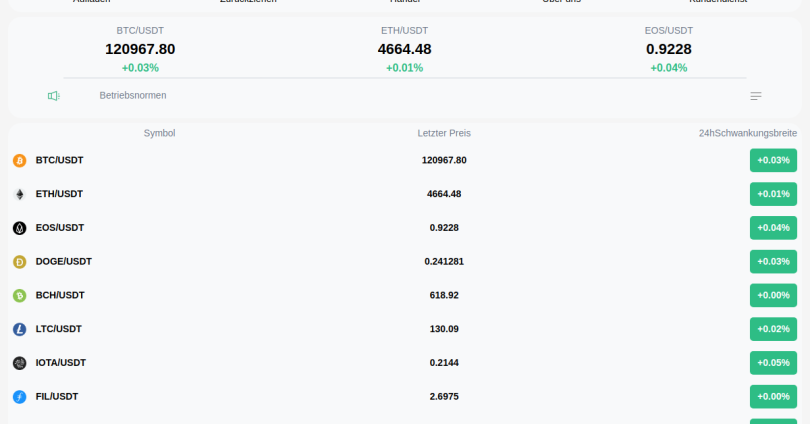
Task: Click the Letzter Preis column header
Action: pyautogui.click(x=444, y=133)
